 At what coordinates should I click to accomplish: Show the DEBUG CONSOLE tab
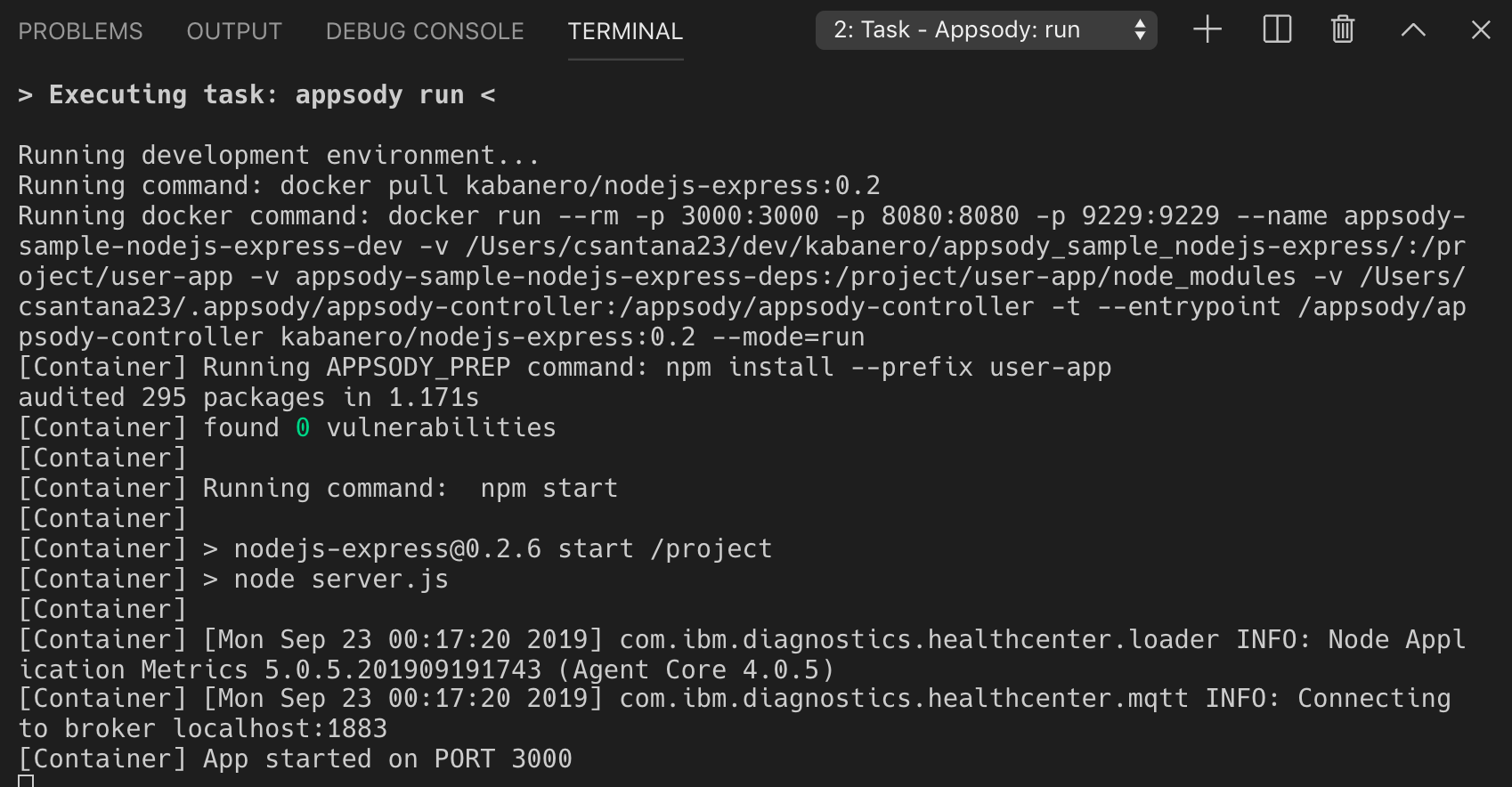point(425,31)
